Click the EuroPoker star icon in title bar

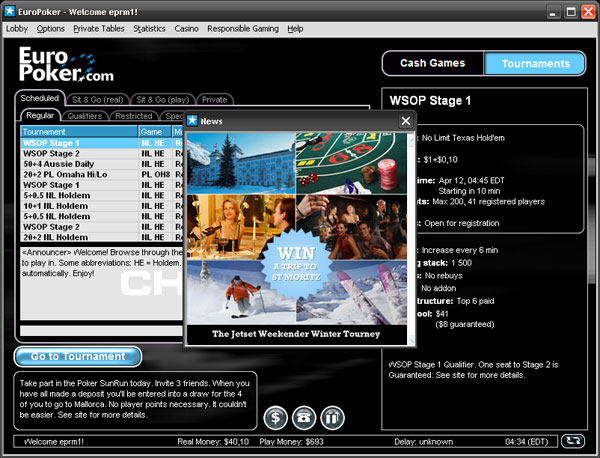tap(9, 11)
